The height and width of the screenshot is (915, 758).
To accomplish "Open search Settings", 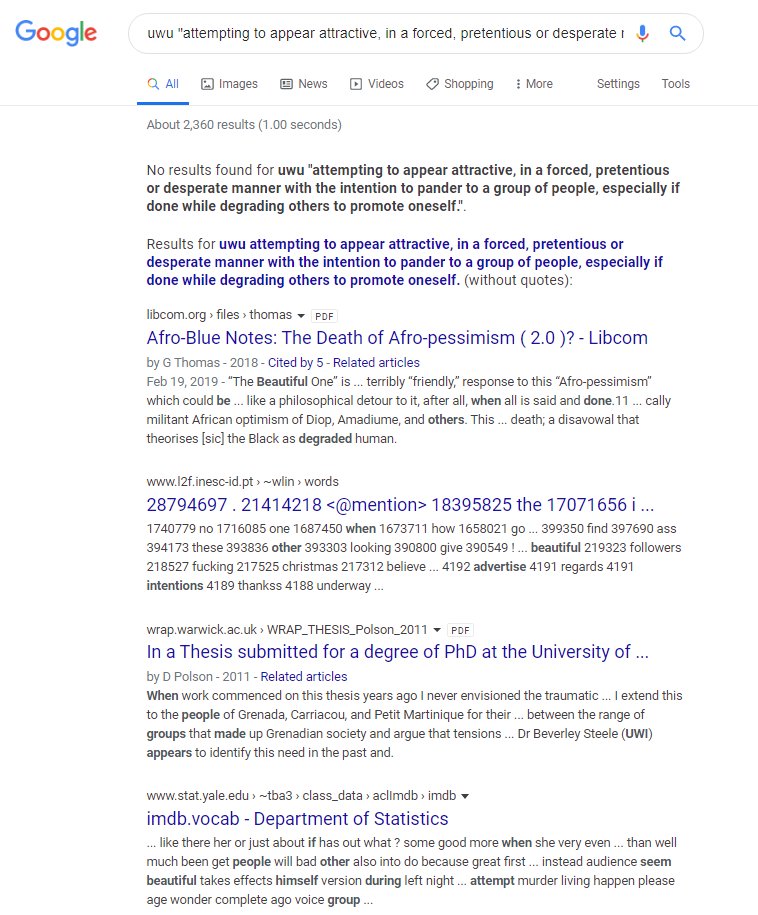I will (618, 84).
